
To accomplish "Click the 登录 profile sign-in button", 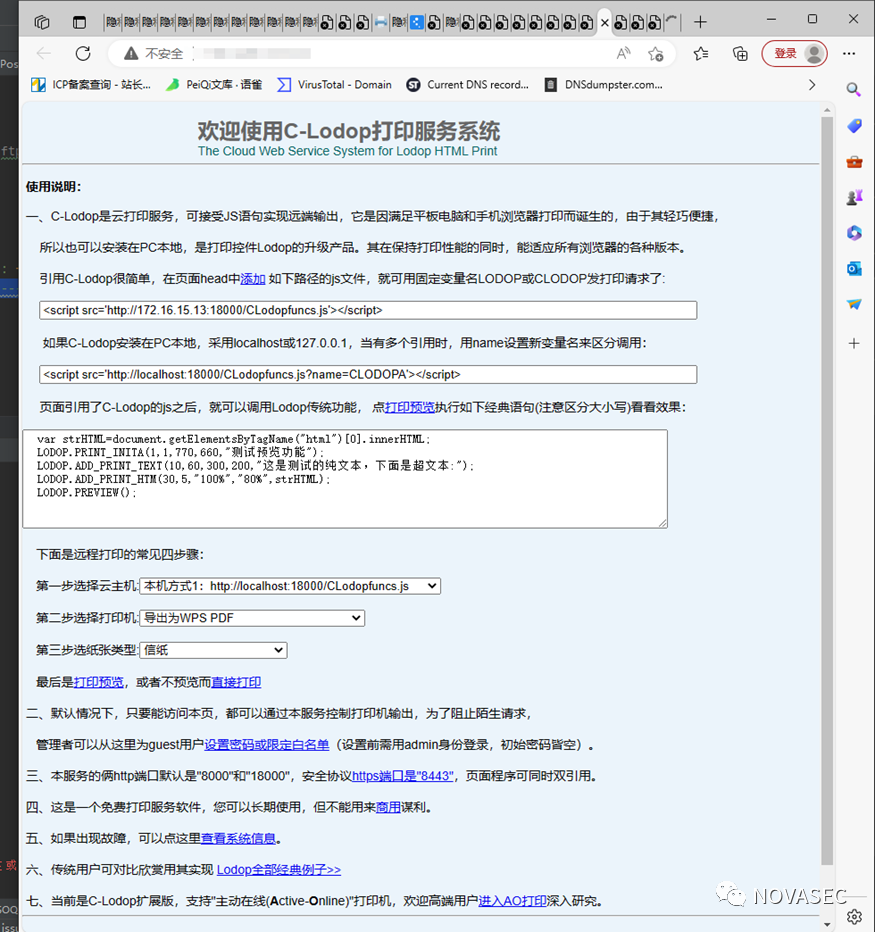I will tap(795, 53).
